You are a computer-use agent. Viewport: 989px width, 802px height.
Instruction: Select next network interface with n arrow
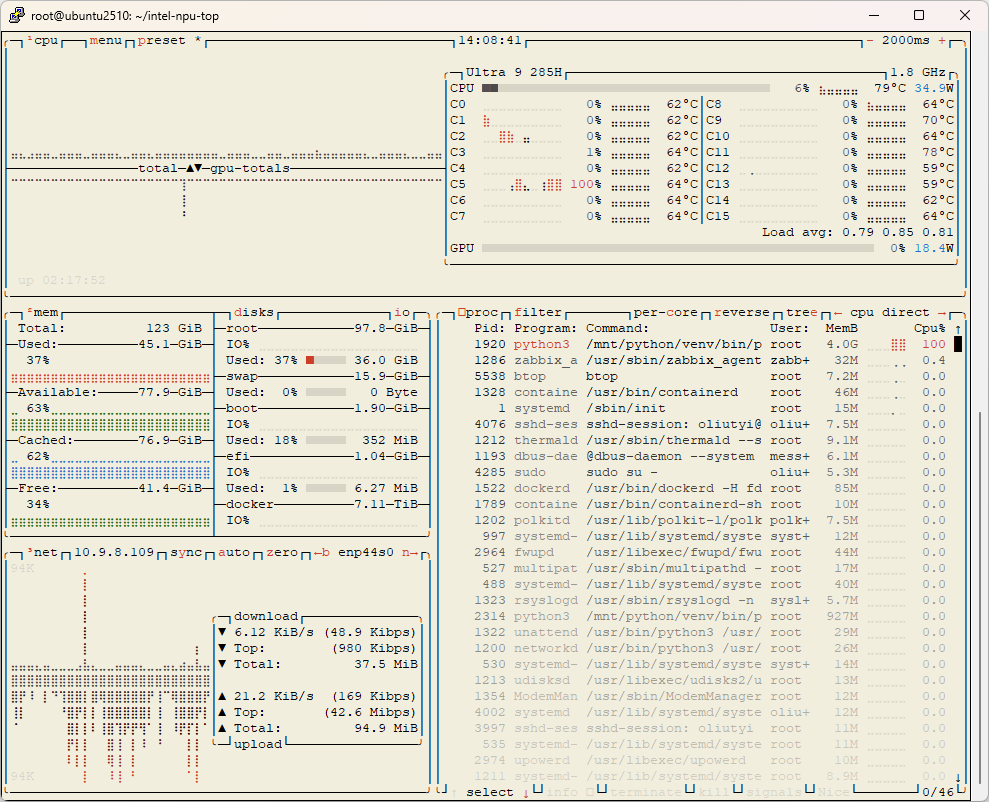pos(410,553)
